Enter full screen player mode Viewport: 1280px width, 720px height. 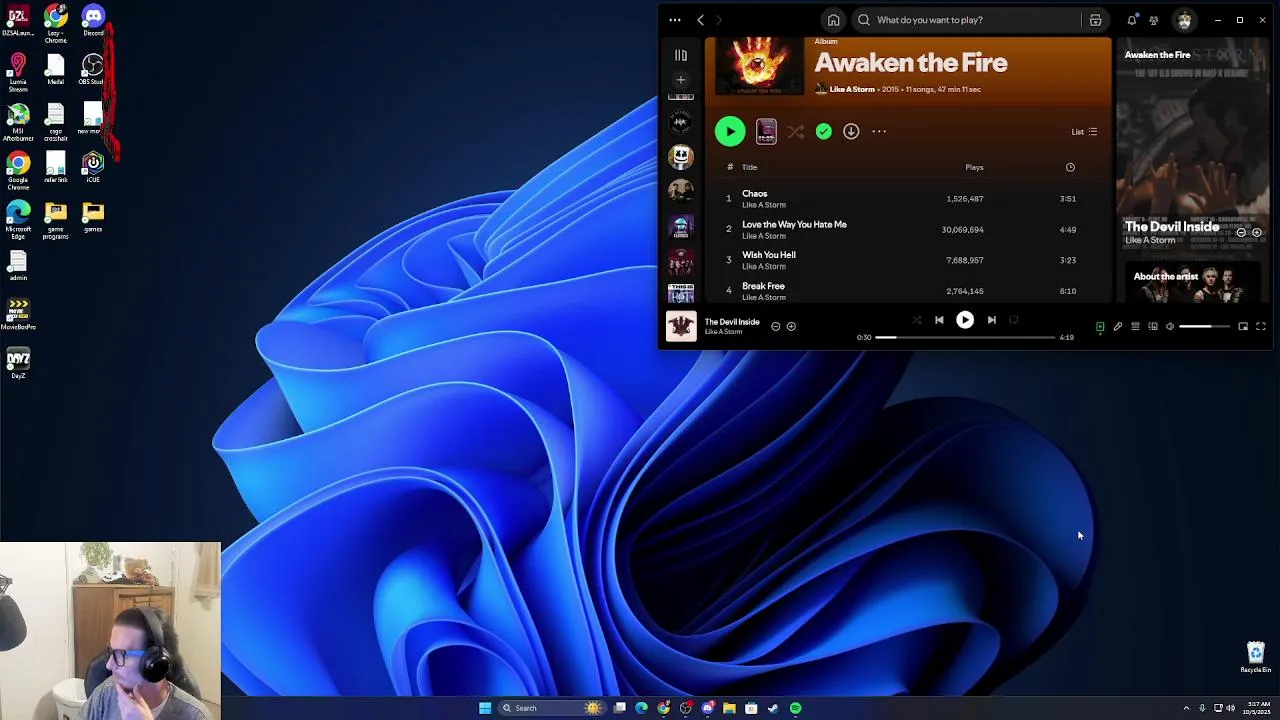tap(1261, 326)
